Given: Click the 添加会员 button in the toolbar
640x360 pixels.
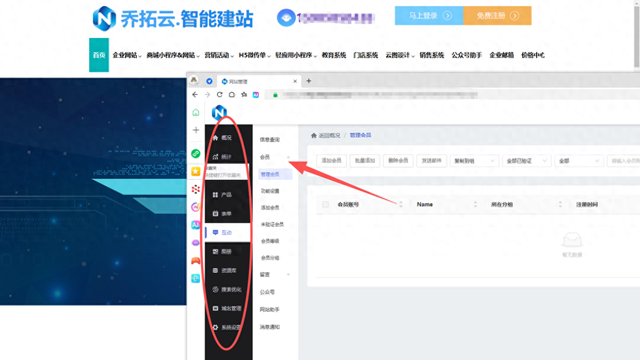Looking at the screenshot, I should (x=331, y=161).
